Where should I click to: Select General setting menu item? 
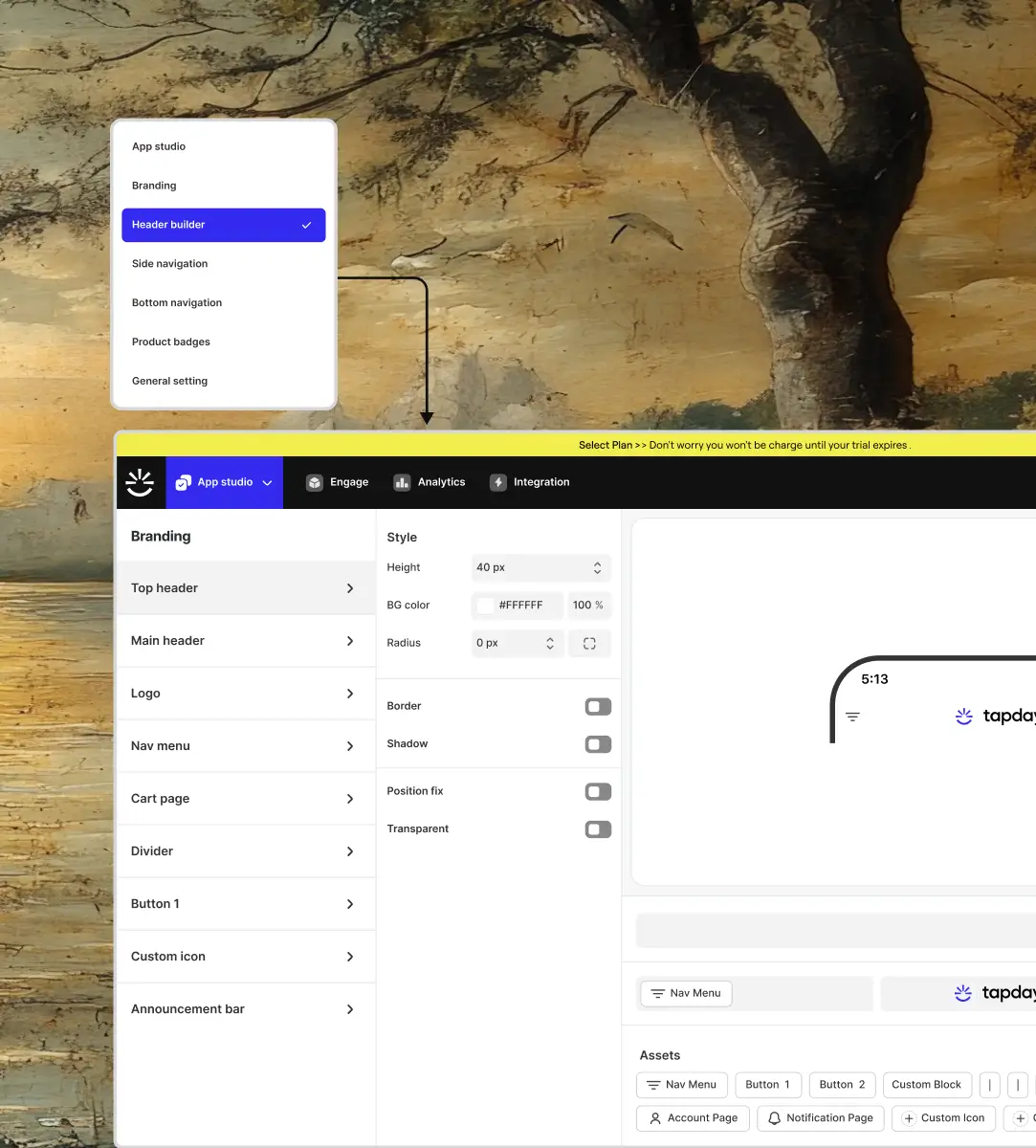(x=224, y=382)
